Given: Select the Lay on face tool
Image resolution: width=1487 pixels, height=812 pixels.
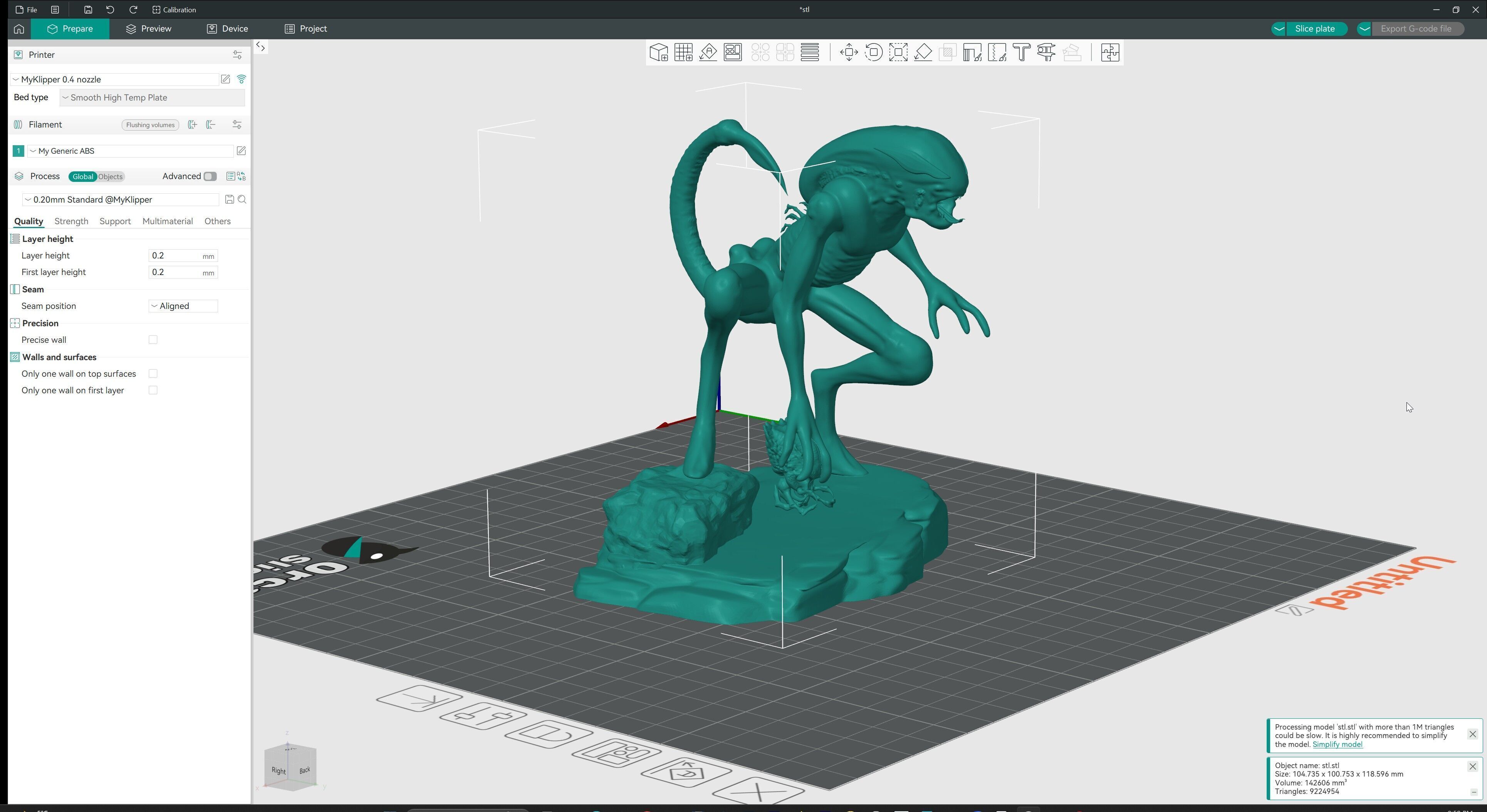Looking at the screenshot, I should pyautogui.click(x=924, y=52).
